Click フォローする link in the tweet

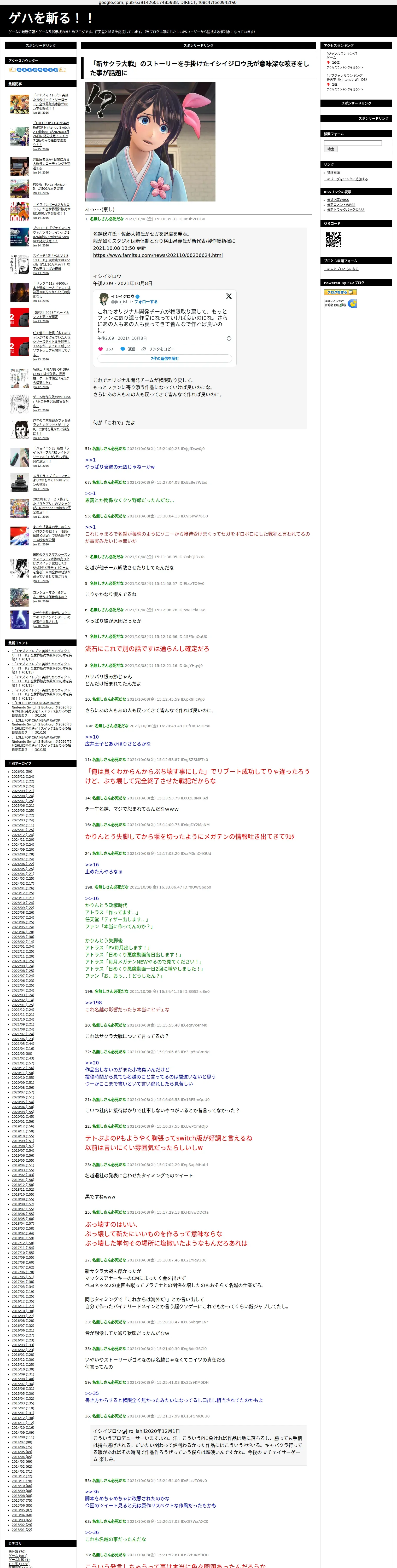[146, 301]
